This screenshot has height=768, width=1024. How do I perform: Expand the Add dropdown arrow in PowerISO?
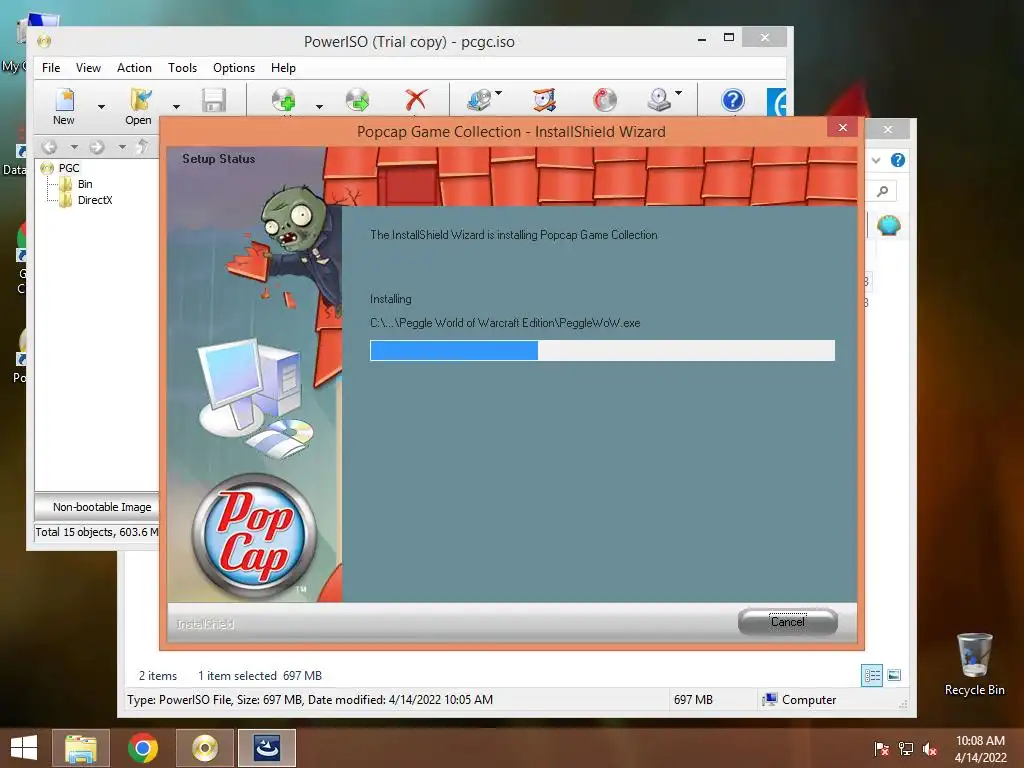click(x=319, y=106)
